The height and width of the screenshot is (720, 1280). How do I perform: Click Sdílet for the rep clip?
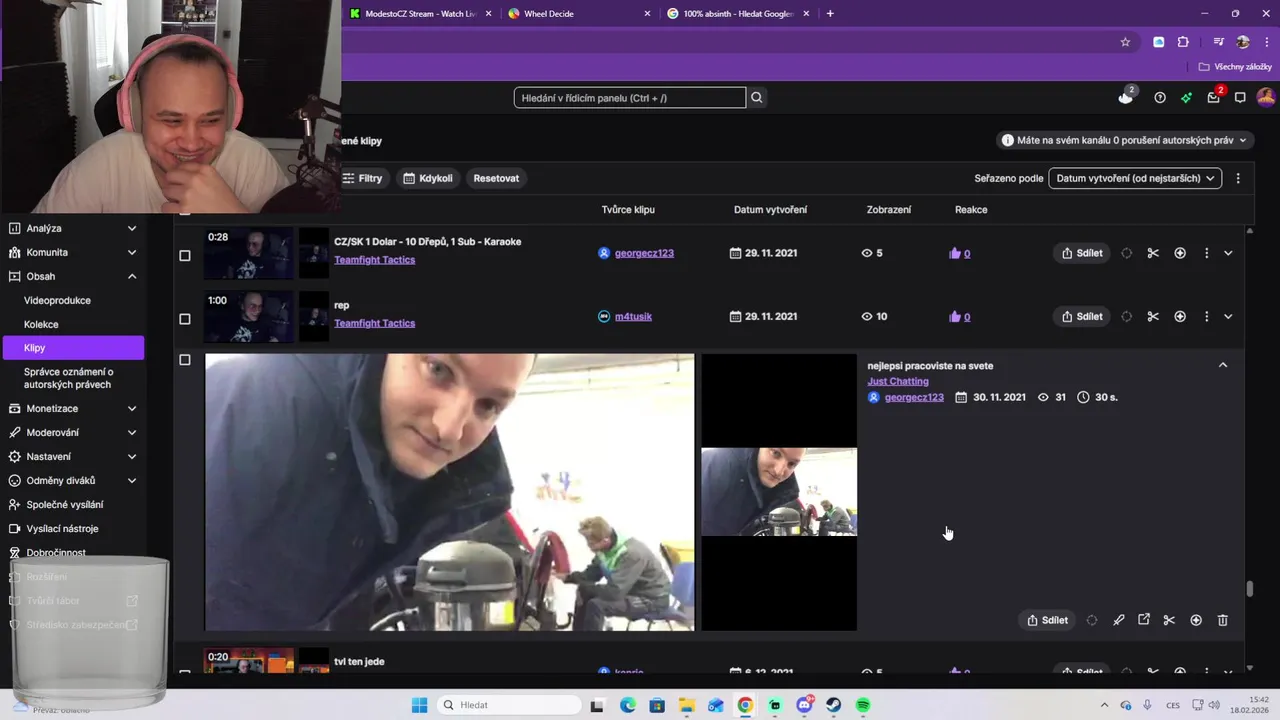[1082, 316]
